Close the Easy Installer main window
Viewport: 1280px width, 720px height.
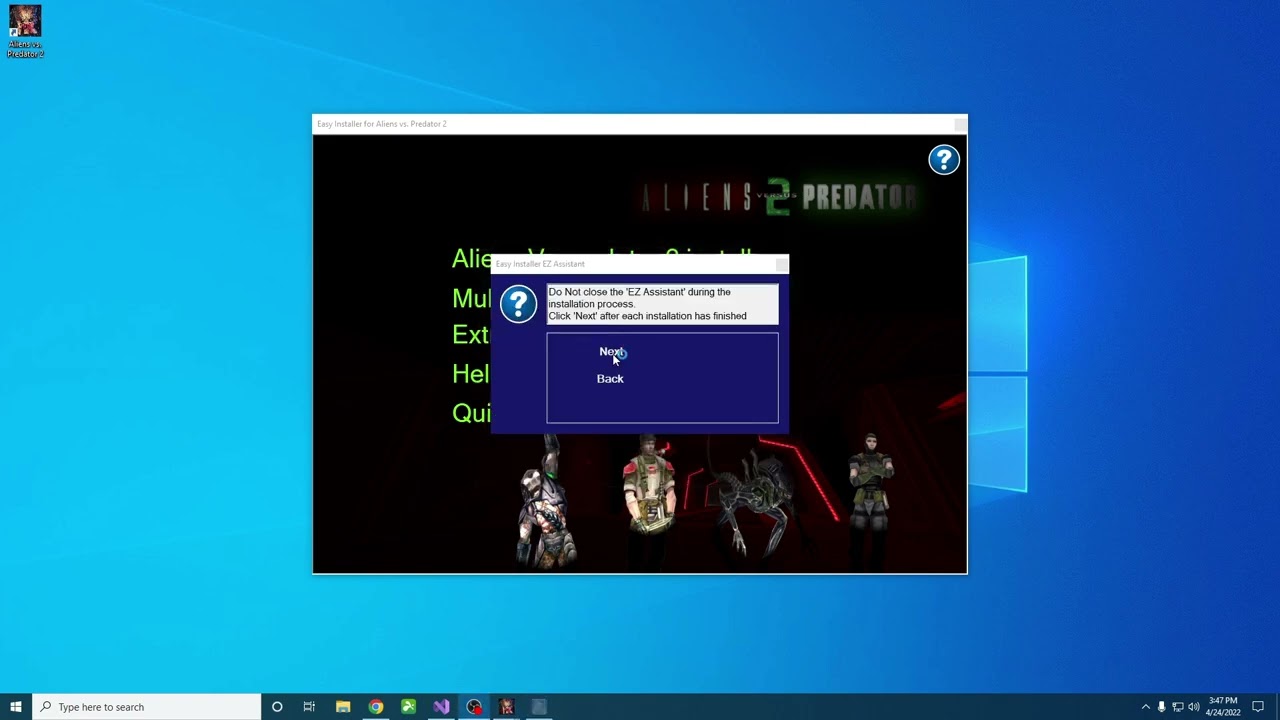tap(960, 124)
